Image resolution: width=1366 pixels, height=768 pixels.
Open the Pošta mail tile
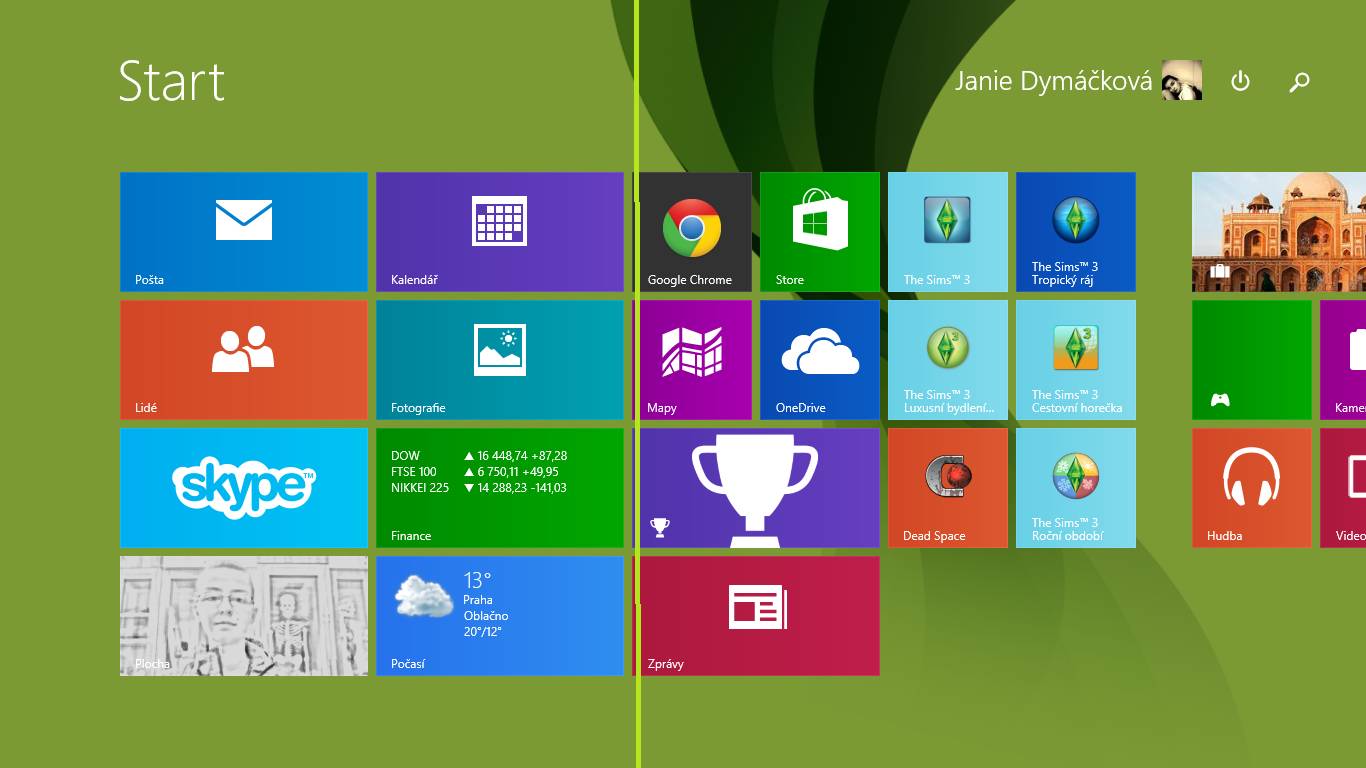coord(244,232)
